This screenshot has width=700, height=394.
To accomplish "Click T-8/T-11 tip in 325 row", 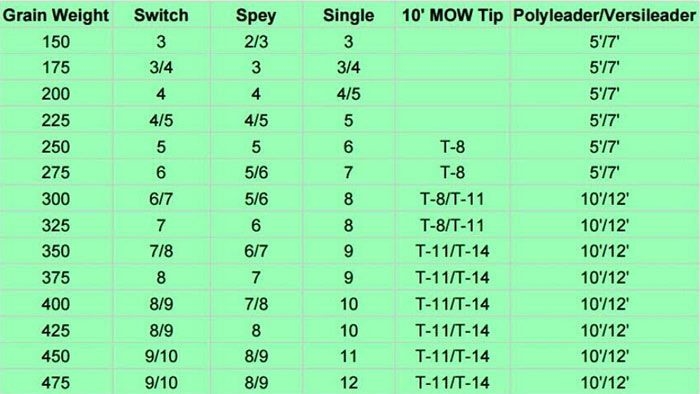I will pyautogui.click(x=452, y=225).
